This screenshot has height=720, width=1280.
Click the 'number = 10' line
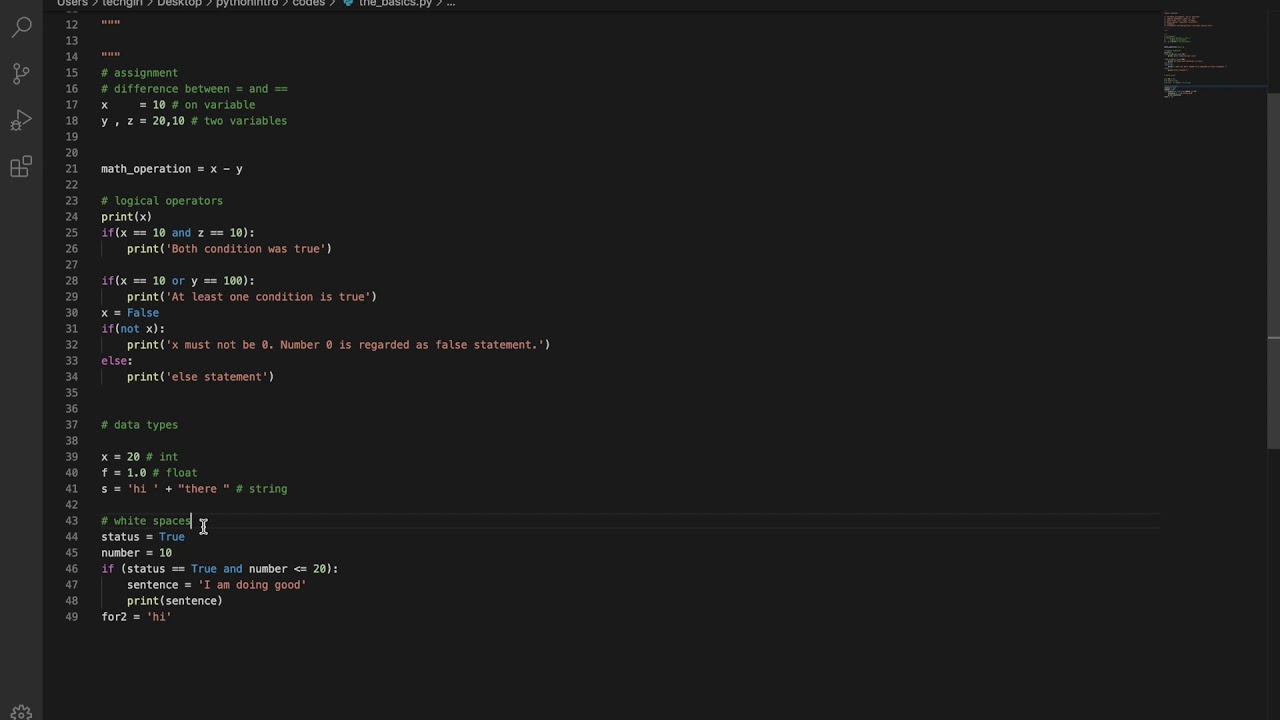pos(136,553)
